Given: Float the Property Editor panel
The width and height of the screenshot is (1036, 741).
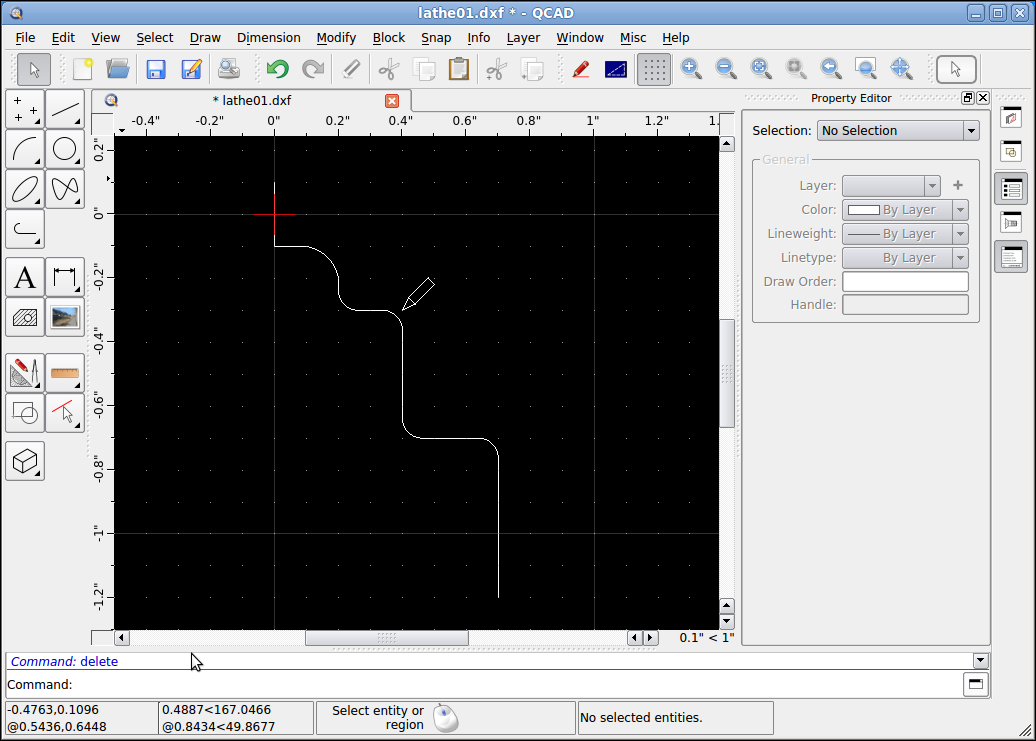Looking at the screenshot, I should pos(968,98).
